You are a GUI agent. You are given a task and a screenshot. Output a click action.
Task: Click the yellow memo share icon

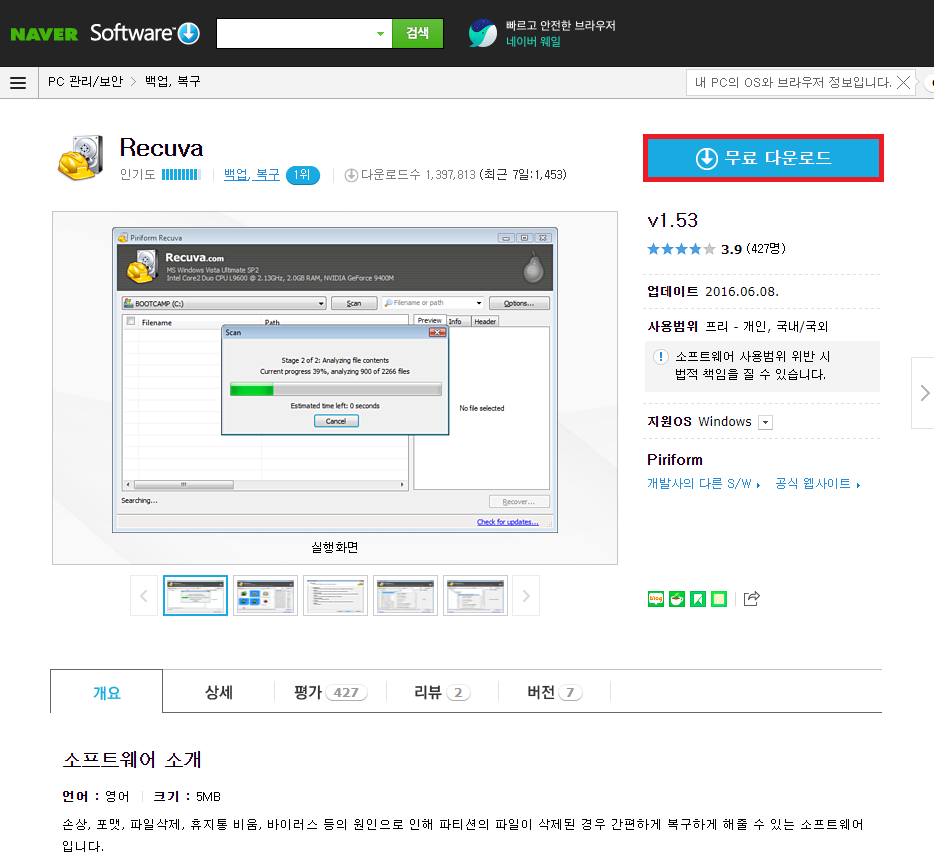(719, 599)
